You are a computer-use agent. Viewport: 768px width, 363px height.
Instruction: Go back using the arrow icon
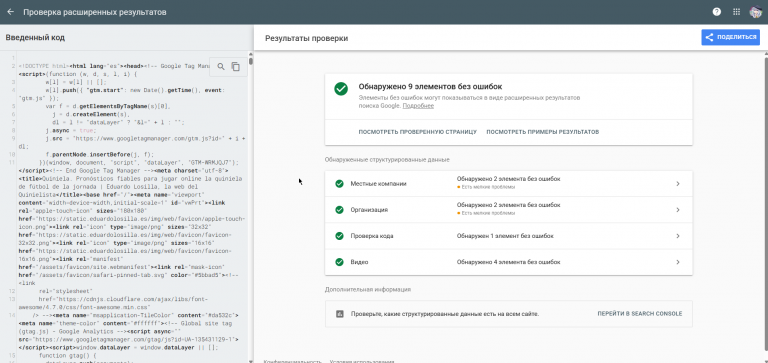click(x=11, y=12)
